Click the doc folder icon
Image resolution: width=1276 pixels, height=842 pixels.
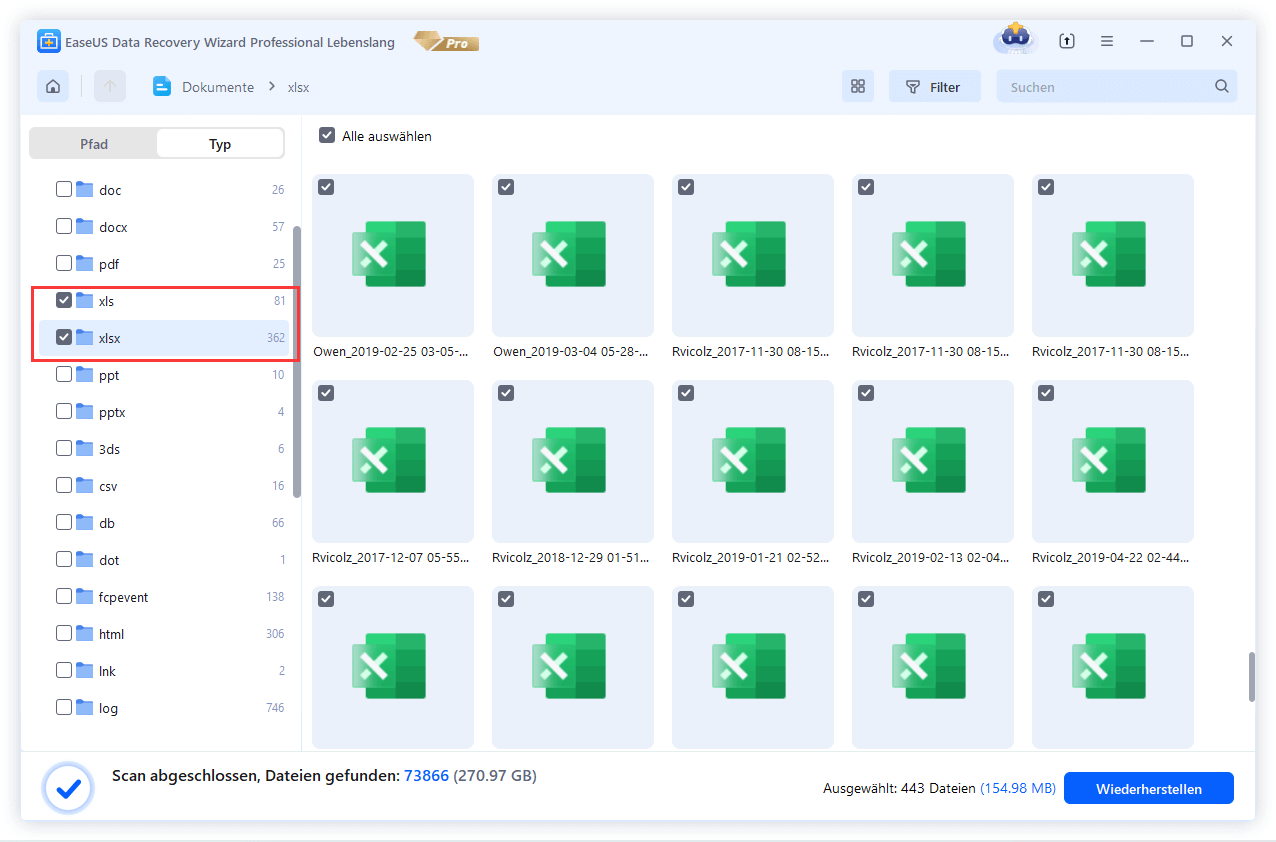(84, 189)
